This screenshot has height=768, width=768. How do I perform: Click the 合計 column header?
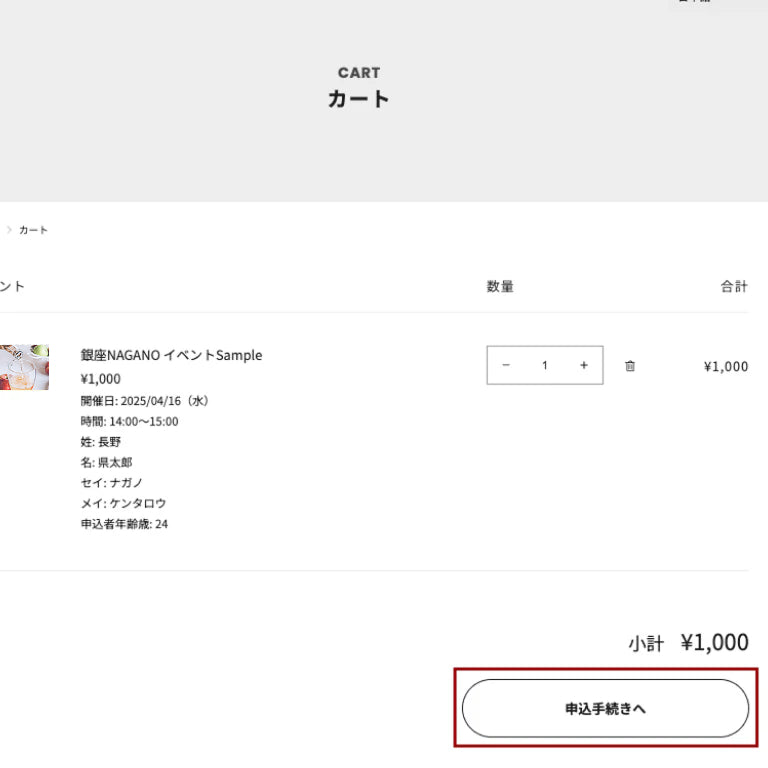click(x=734, y=287)
